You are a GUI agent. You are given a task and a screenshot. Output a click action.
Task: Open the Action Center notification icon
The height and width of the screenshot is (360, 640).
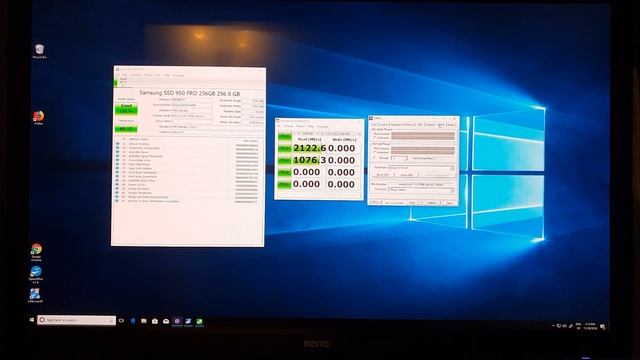pyautogui.click(x=602, y=327)
